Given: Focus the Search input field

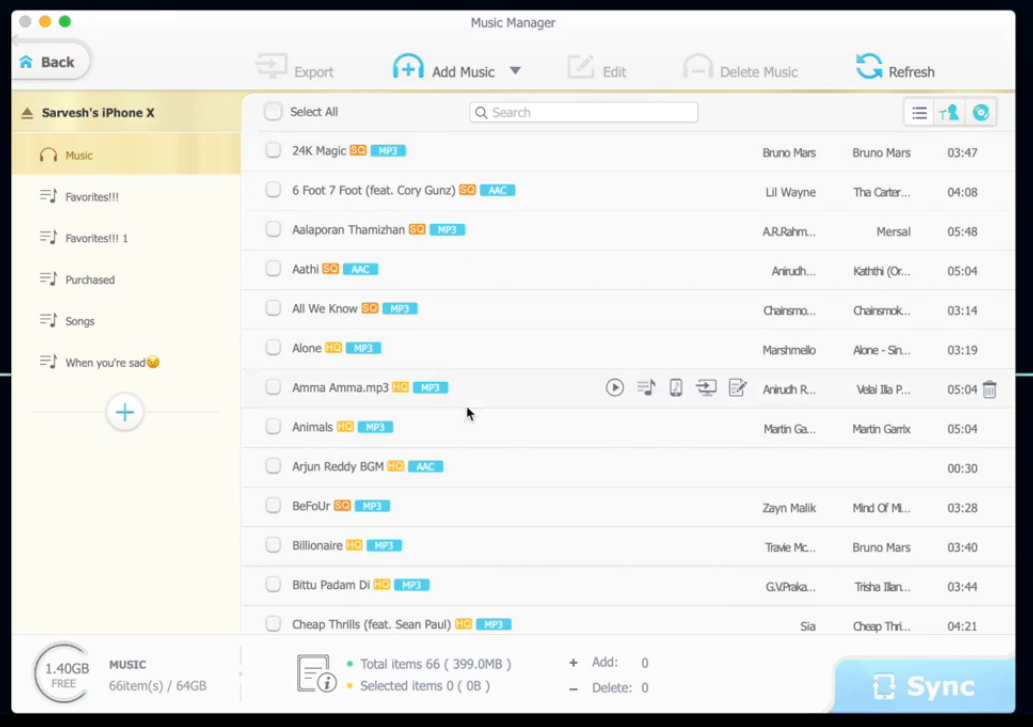Looking at the screenshot, I should coord(584,112).
